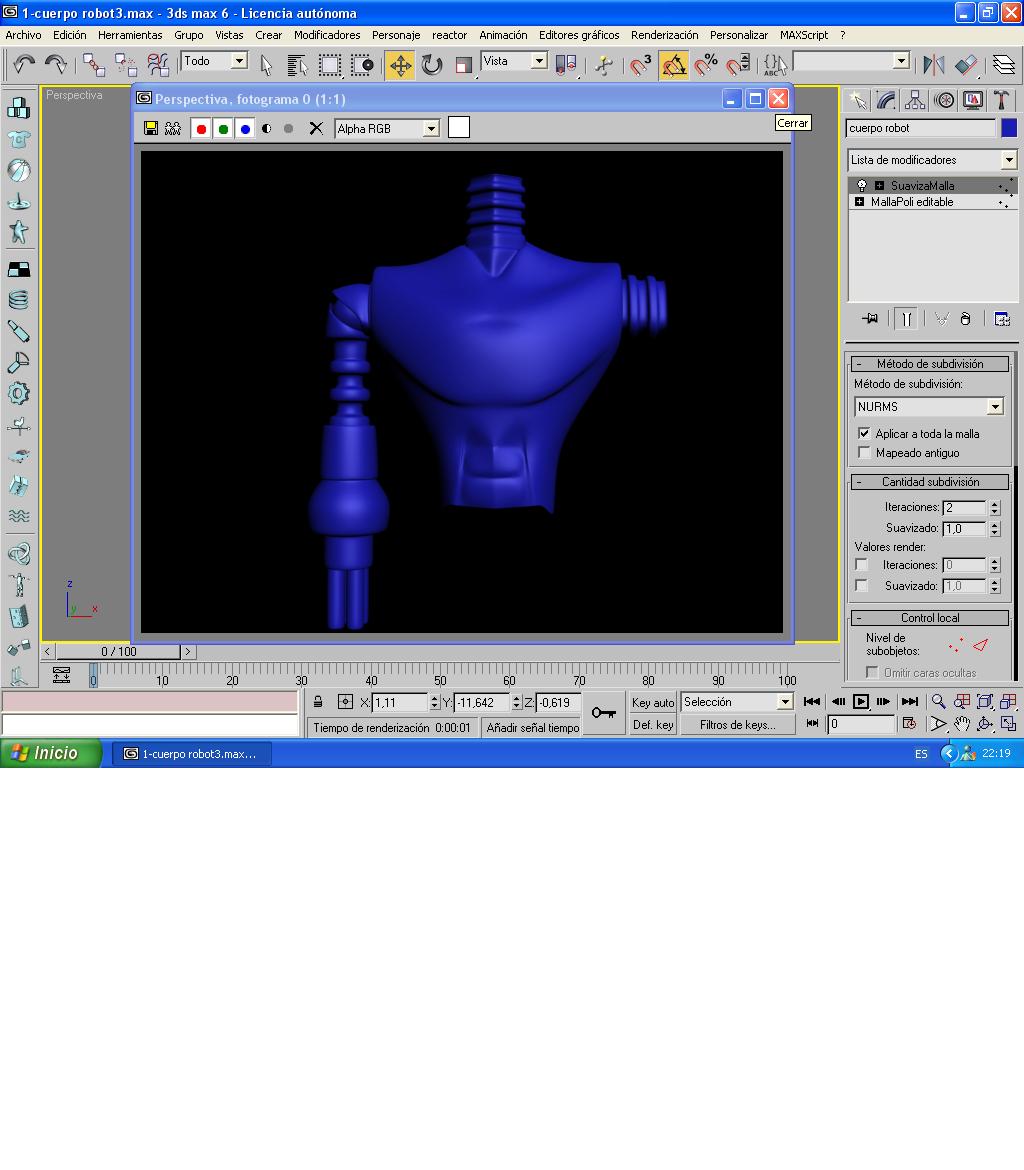1024x1170 pixels.
Task: Open the Vista coordinate system dropdown
Action: (539, 61)
